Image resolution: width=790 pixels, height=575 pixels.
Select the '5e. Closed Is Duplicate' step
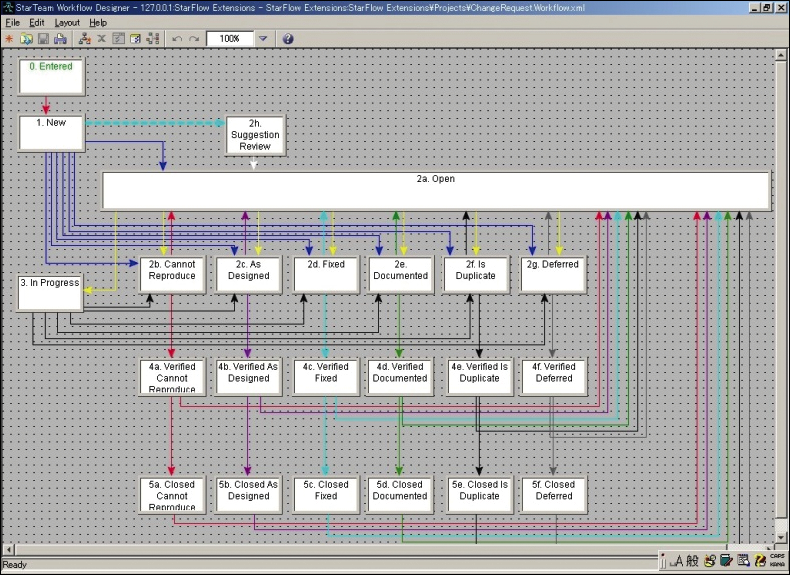(479, 495)
